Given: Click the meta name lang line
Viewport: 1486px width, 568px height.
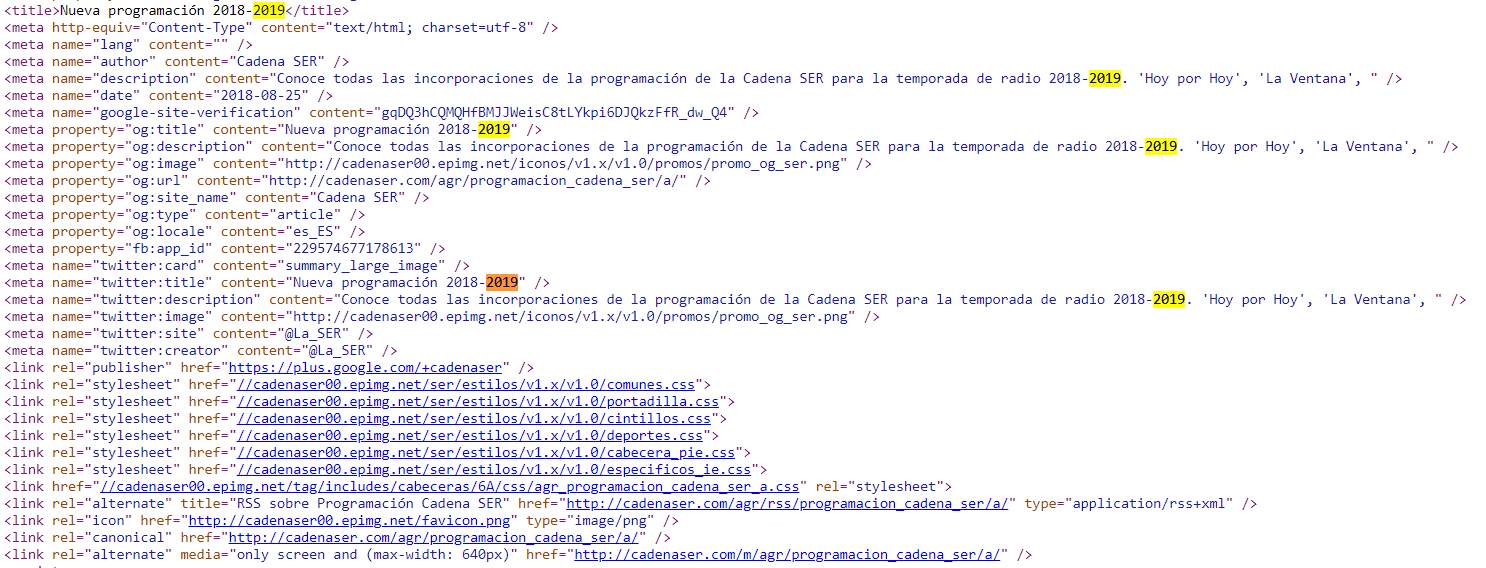Looking at the screenshot, I should 129,44.
